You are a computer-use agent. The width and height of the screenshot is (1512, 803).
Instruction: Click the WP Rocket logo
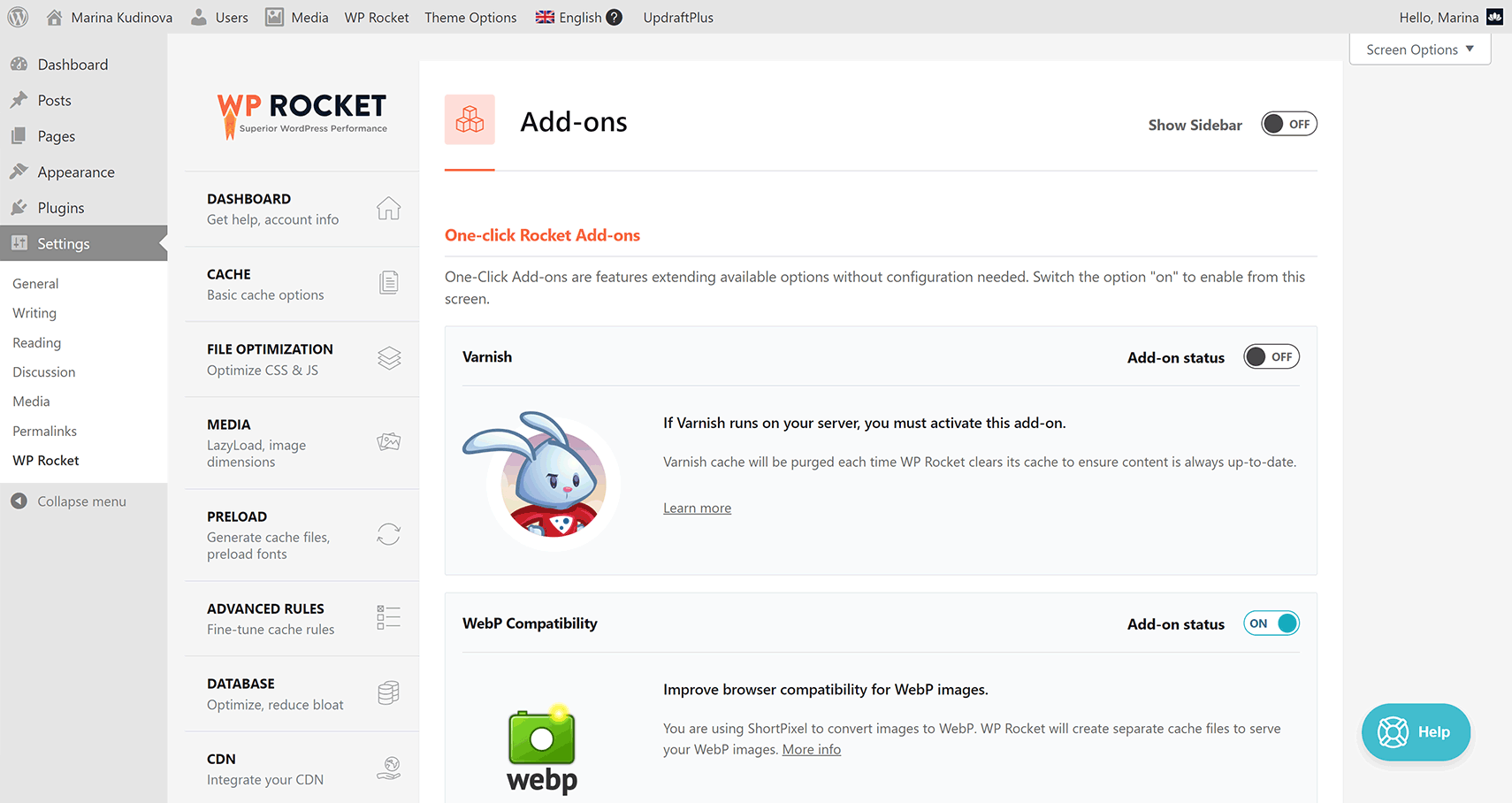click(x=302, y=116)
